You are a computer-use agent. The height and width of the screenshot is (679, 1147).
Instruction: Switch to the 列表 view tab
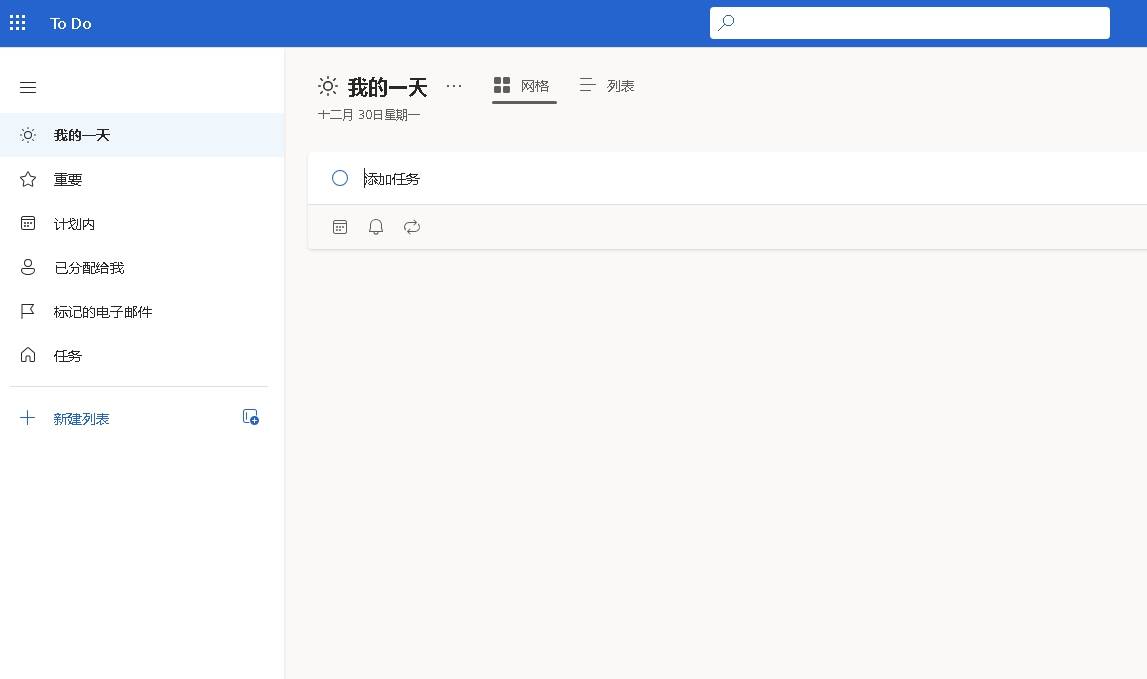click(607, 86)
